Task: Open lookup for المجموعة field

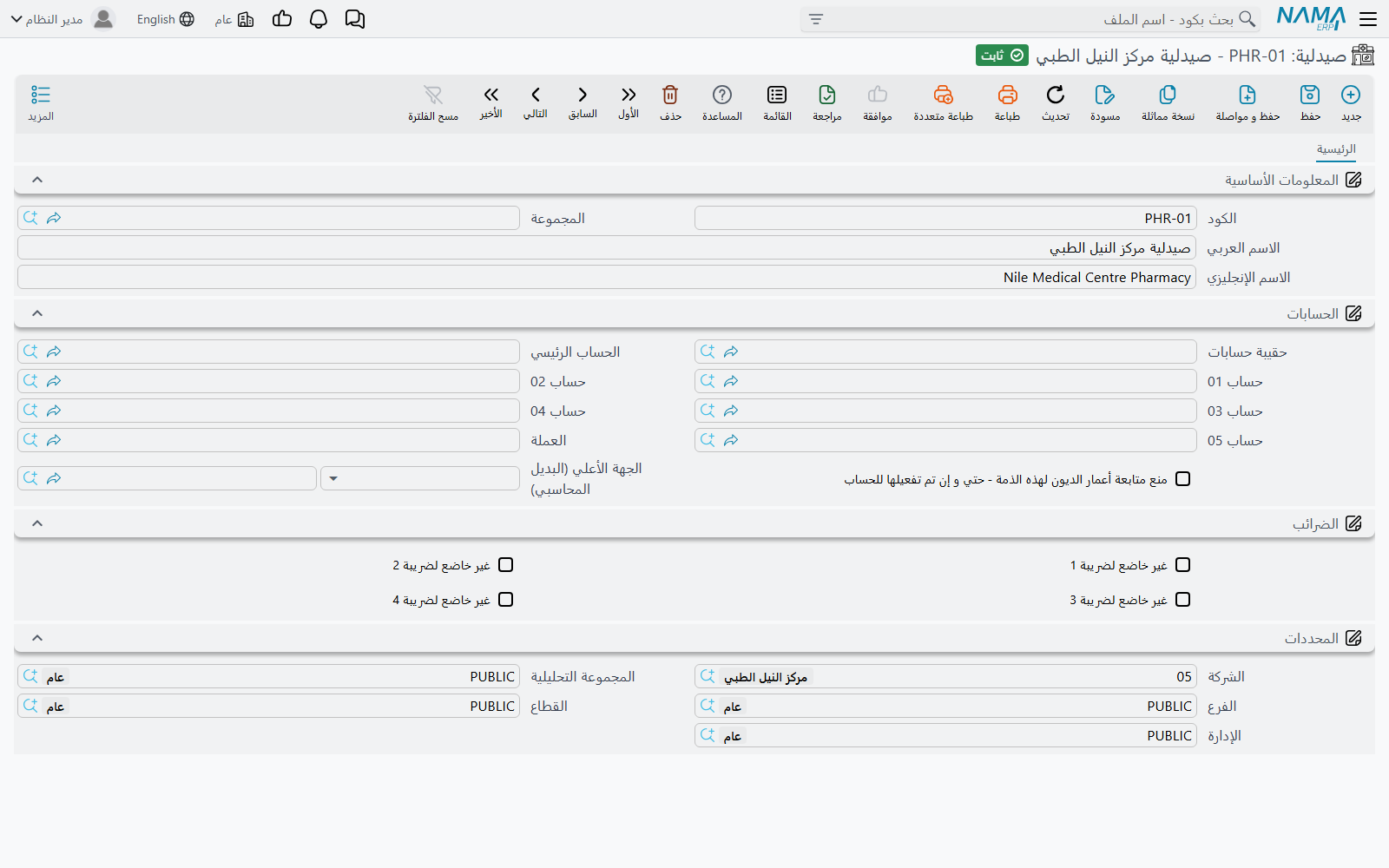Action: [31, 218]
